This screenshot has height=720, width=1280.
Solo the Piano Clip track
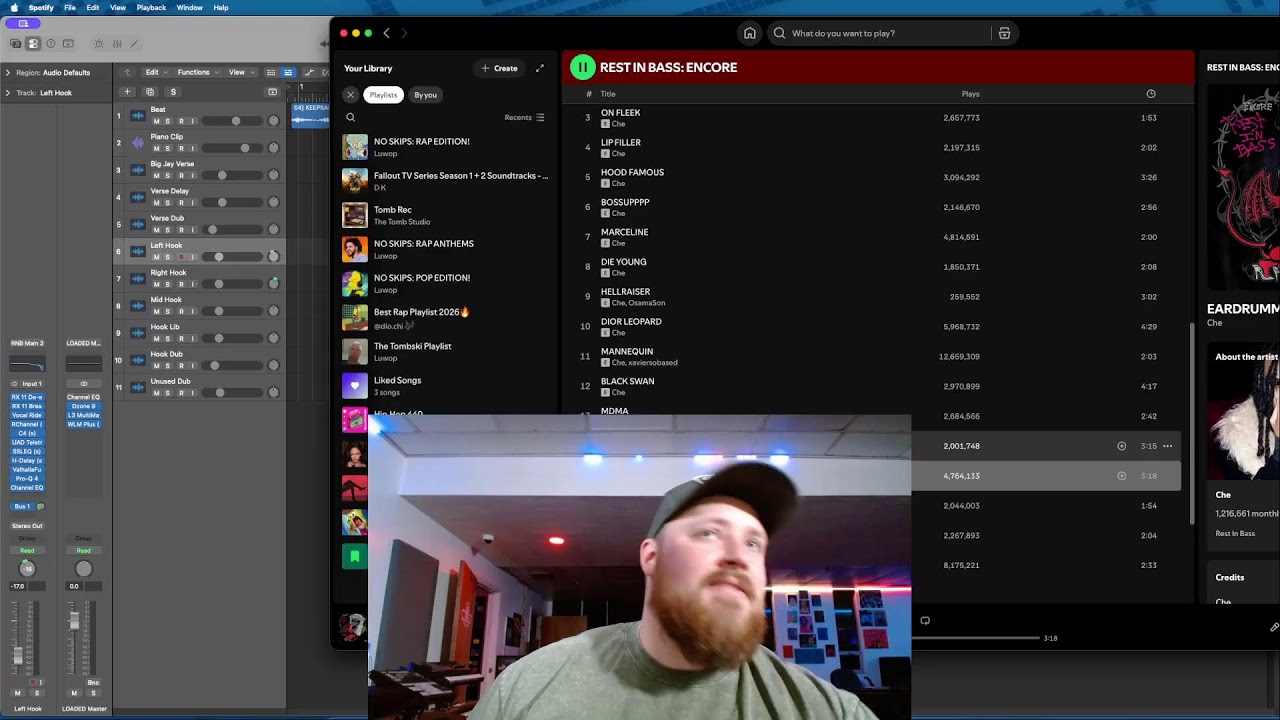click(x=168, y=148)
